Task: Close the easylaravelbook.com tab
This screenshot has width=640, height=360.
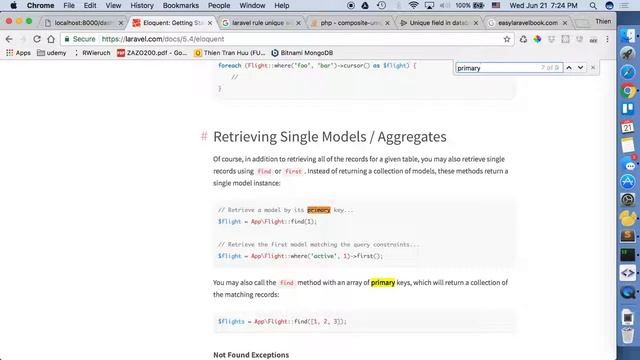Action: coord(565,23)
